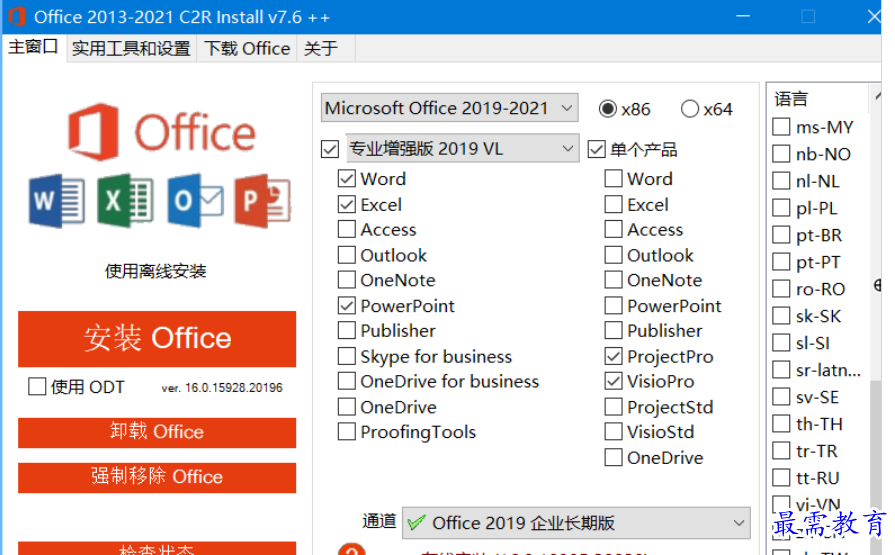Enable OneDrive for business checkbox
Viewport: 895px width, 555px height.
pos(346,381)
